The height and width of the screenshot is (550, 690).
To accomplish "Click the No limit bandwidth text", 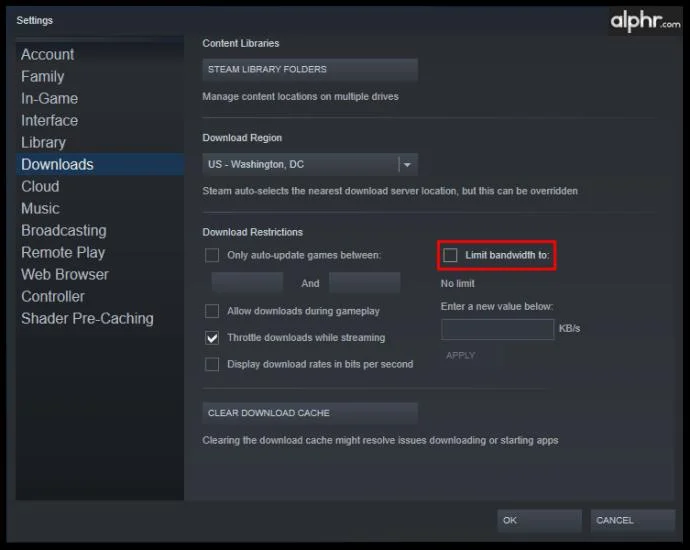I will [458, 284].
